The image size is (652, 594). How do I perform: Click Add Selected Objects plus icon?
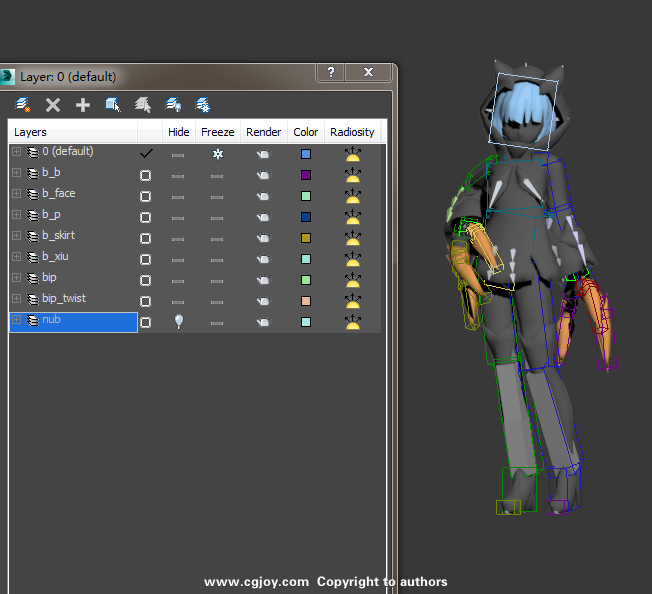tap(83, 104)
